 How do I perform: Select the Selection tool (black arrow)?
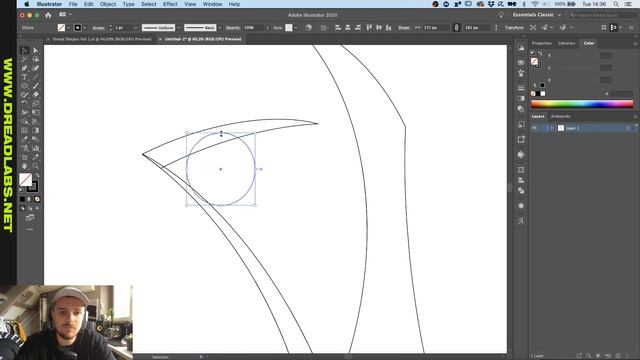[24, 50]
